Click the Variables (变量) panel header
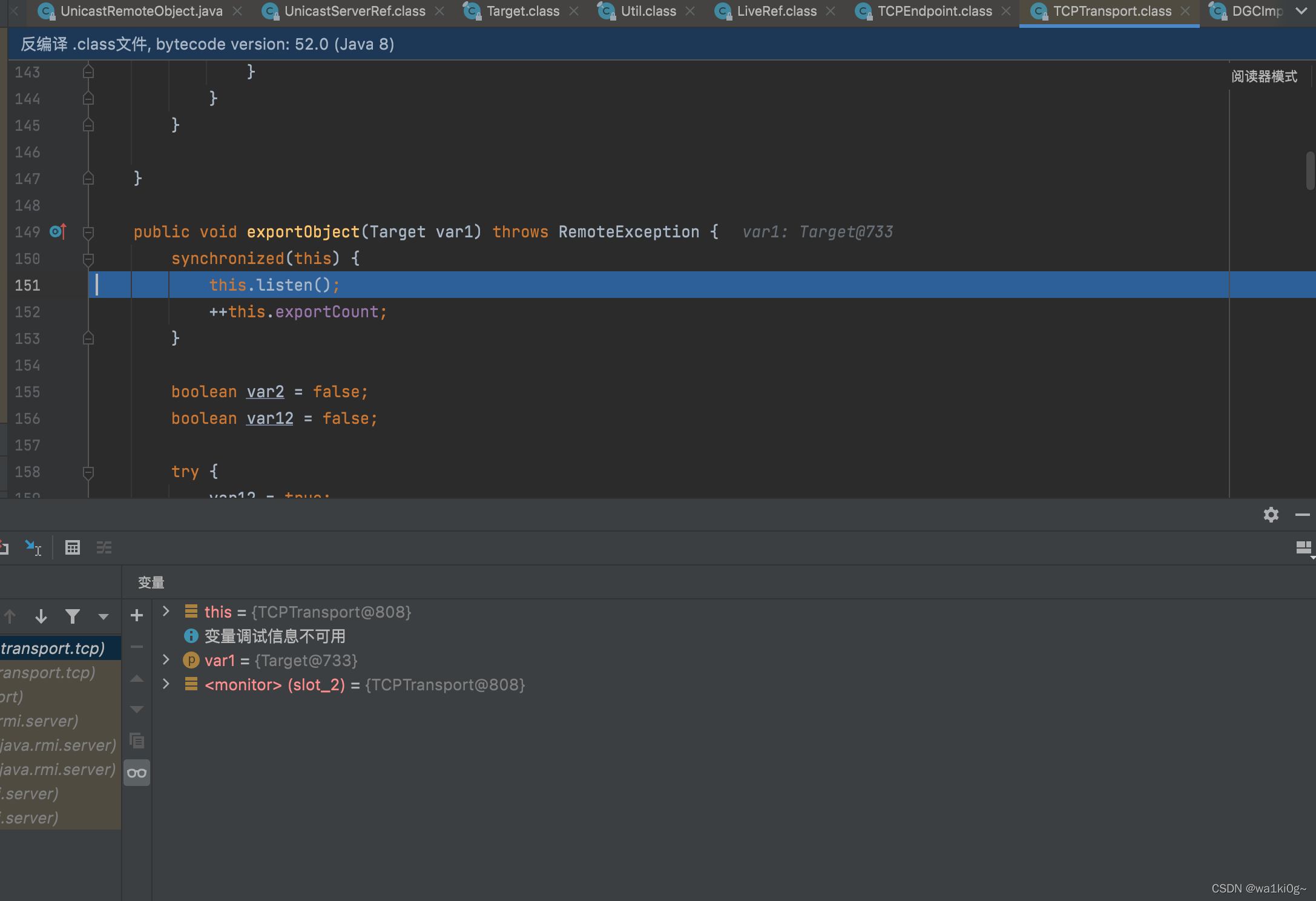 (151, 583)
